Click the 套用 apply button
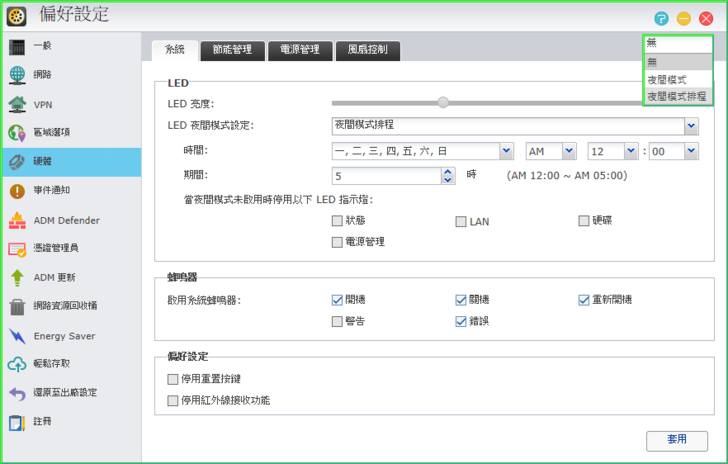The height and width of the screenshot is (464, 728). coord(677,440)
